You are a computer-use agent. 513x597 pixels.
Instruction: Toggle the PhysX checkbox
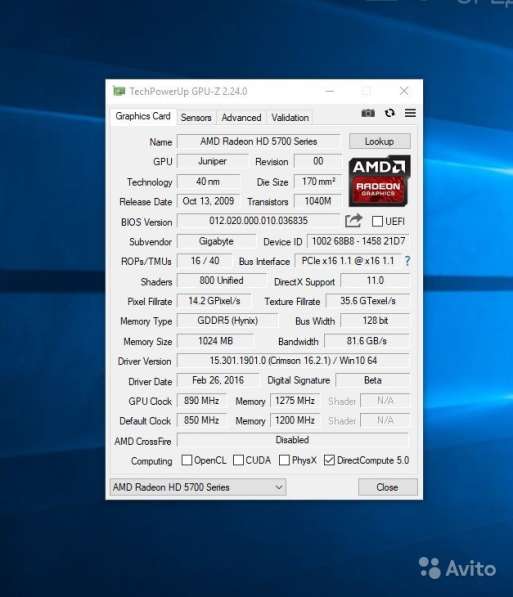284,460
